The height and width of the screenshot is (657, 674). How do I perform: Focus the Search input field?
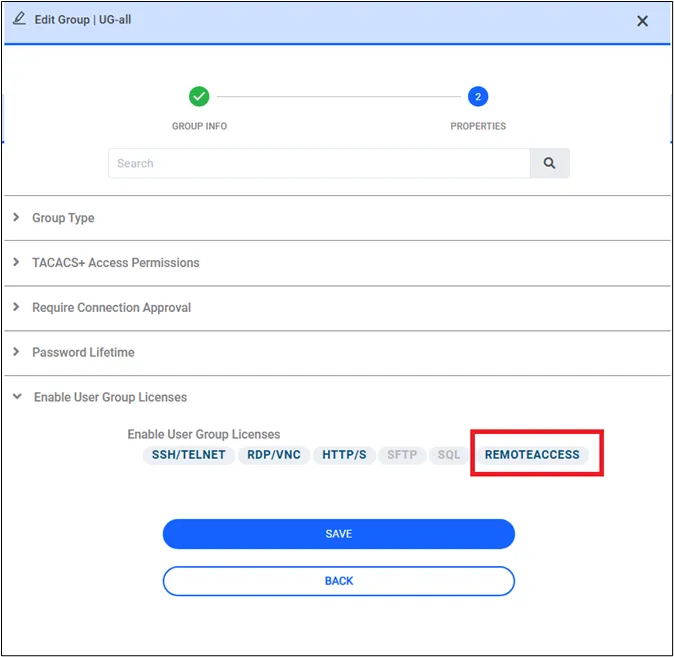[319, 163]
